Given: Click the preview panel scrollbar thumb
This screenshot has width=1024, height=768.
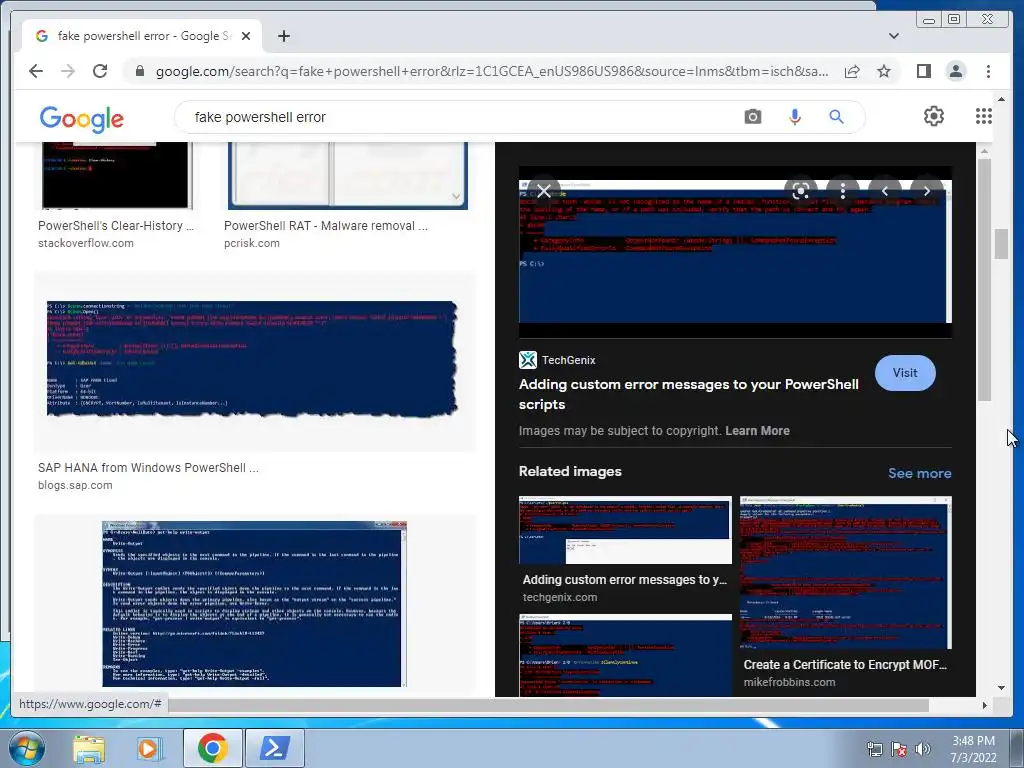Looking at the screenshot, I should [x=985, y=280].
